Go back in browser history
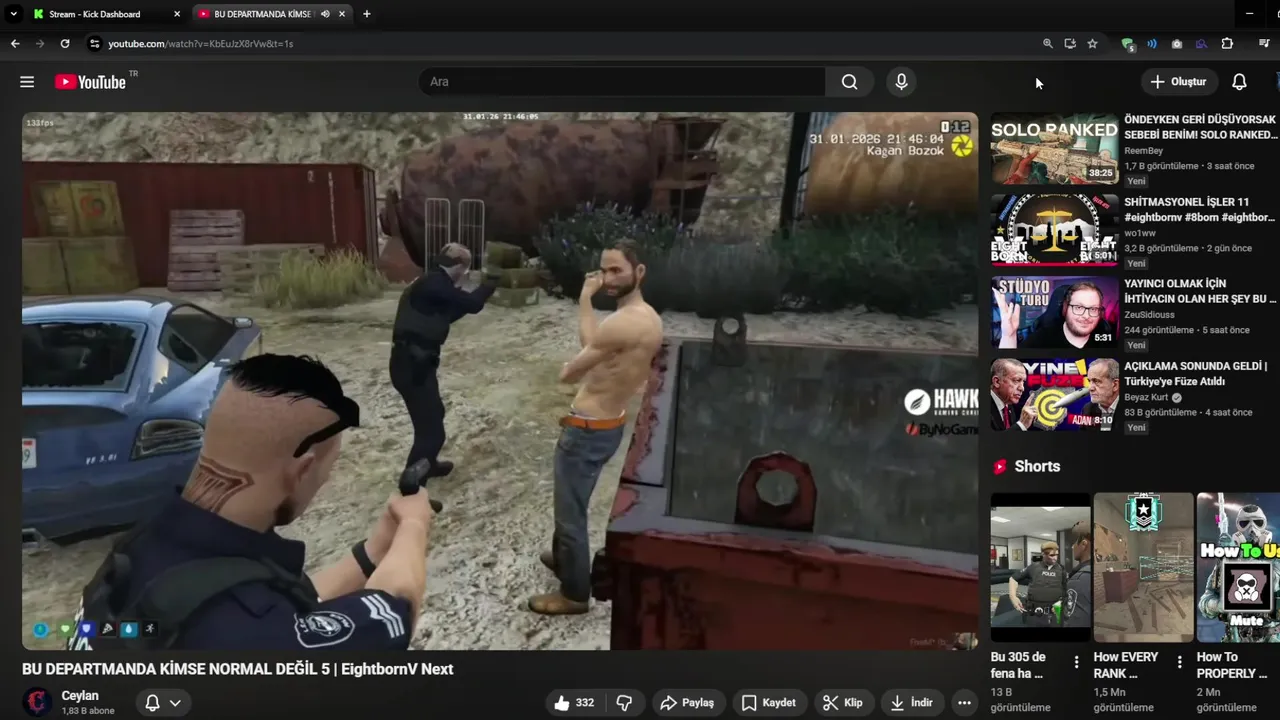Viewport: 1280px width, 720px height. click(x=15, y=44)
